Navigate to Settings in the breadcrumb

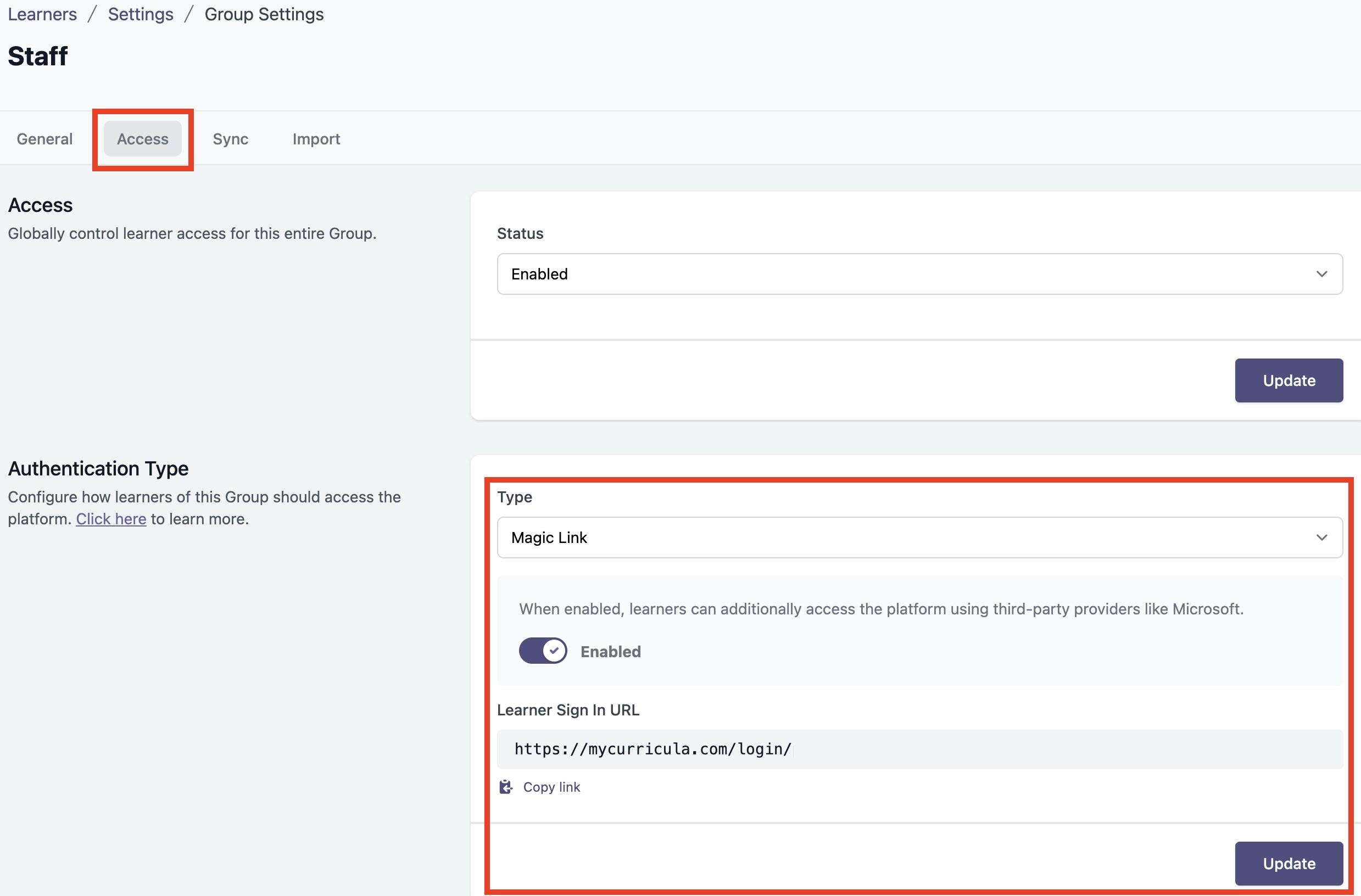(x=141, y=14)
